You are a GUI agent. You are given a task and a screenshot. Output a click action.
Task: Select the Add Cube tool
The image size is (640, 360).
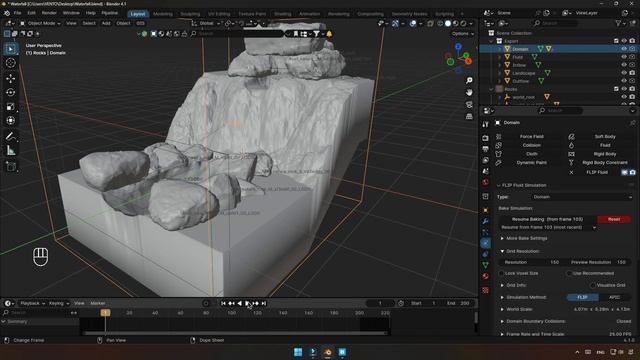click(x=11, y=167)
